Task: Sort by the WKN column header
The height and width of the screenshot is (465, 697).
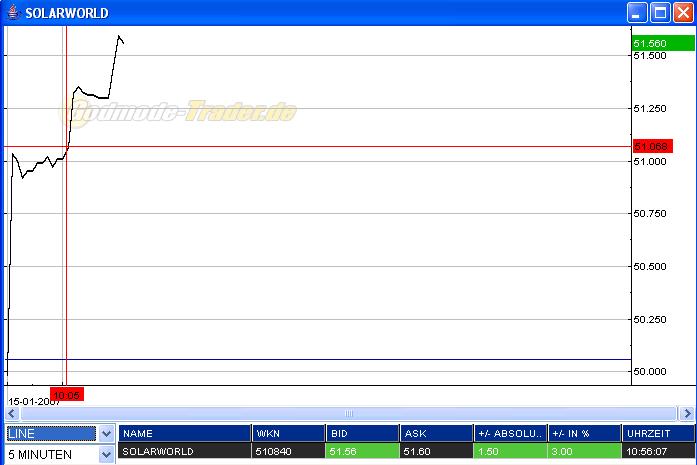Action: 288,433
